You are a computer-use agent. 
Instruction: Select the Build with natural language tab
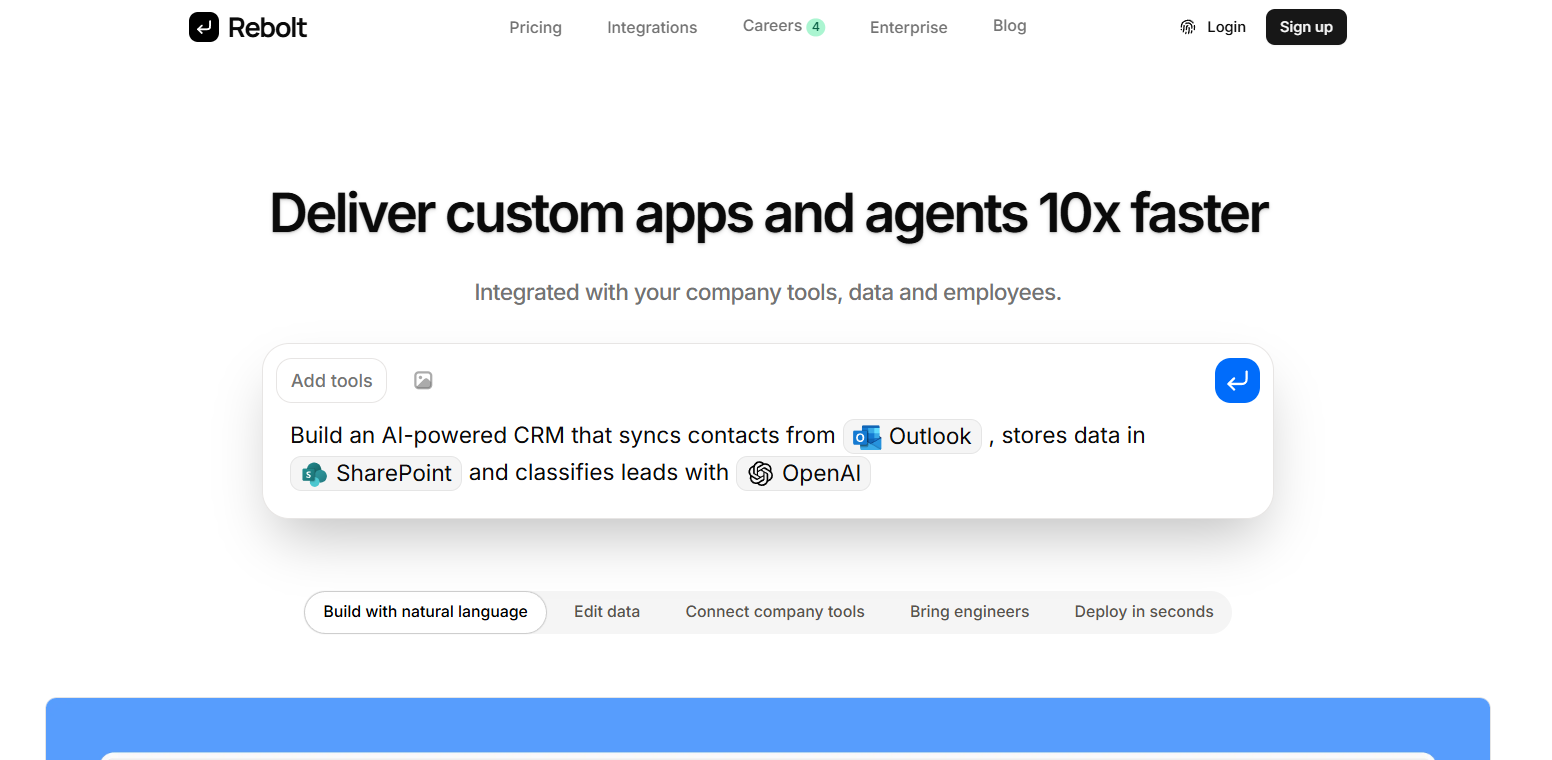click(425, 612)
